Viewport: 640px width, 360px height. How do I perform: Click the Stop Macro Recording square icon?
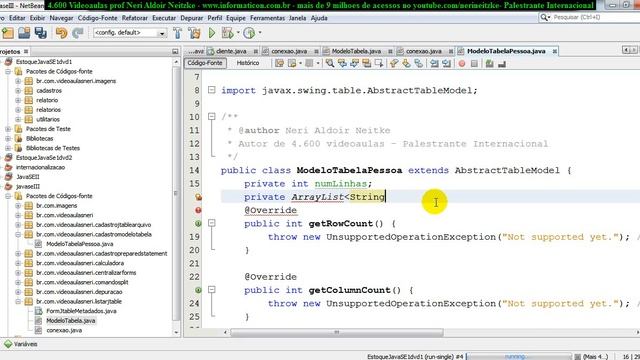coord(474,63)
